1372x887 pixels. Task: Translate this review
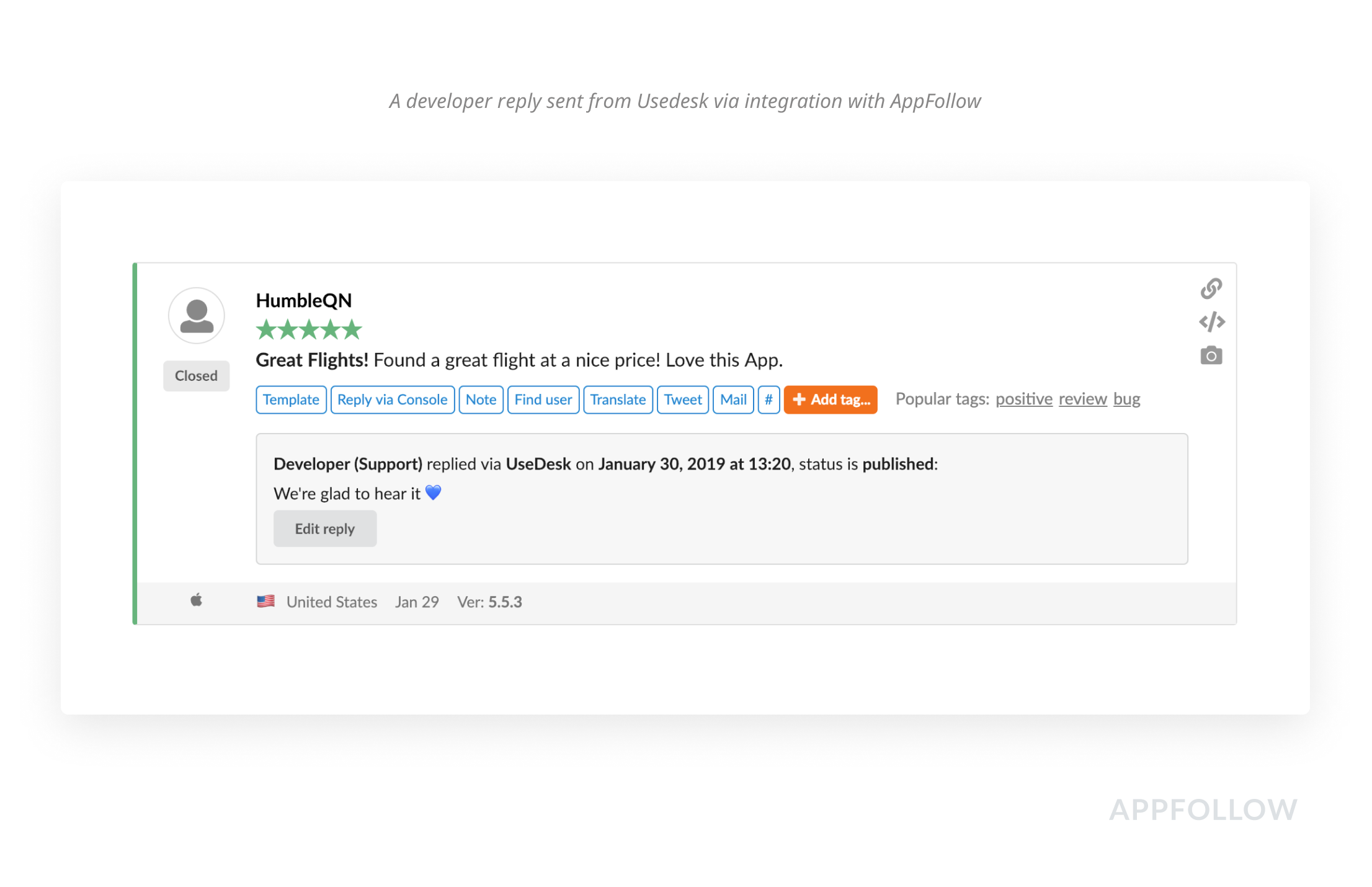click(x=618, y=400)
